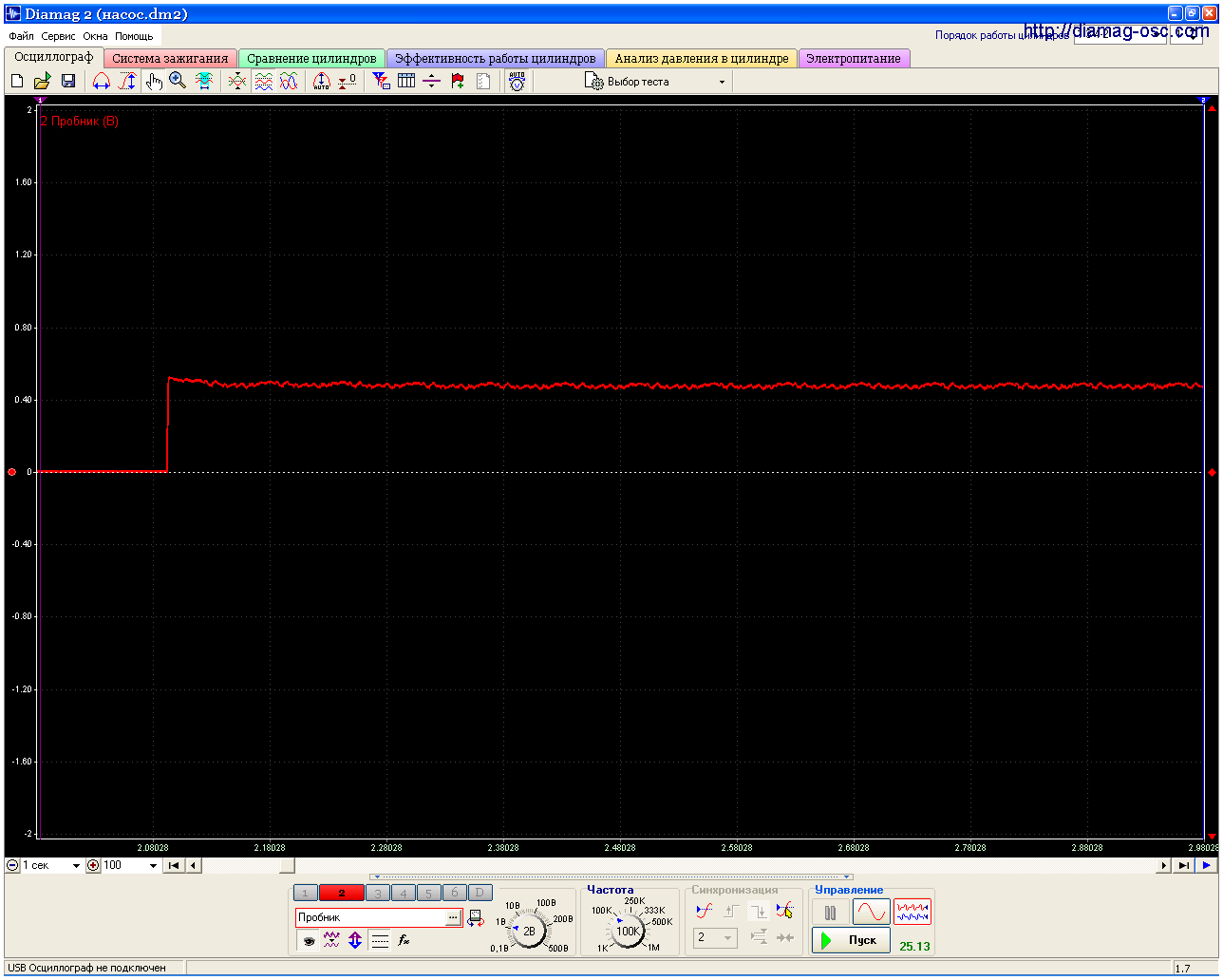Click the purple signal filter wave icon
The height and width of the screenshot is (980, 1223).
click(331, 940)
